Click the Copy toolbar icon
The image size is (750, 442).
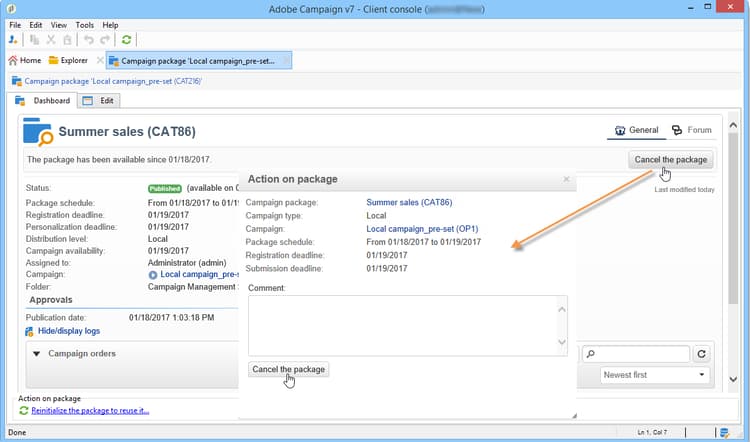pyautogui.click(x=34, y=40)
